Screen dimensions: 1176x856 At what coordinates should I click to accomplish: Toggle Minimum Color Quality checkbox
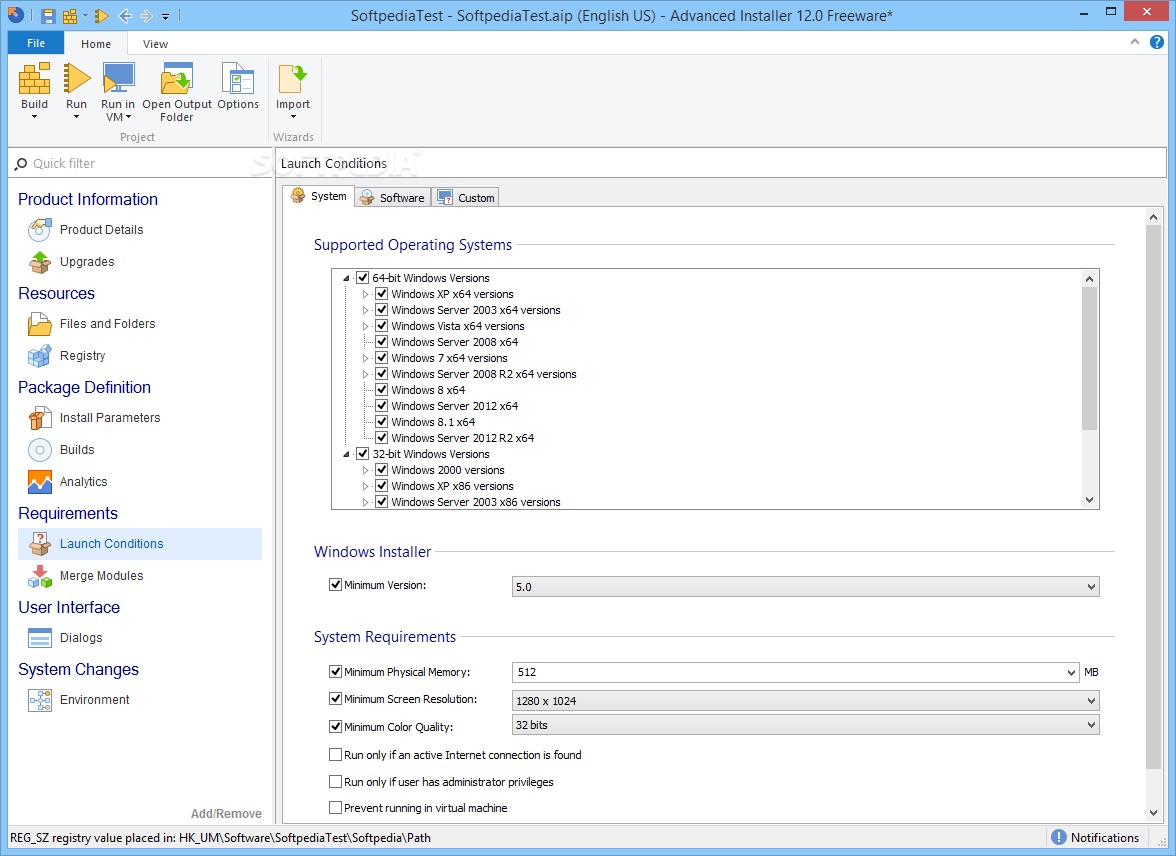pyautogui.click(x=335, y=726)
